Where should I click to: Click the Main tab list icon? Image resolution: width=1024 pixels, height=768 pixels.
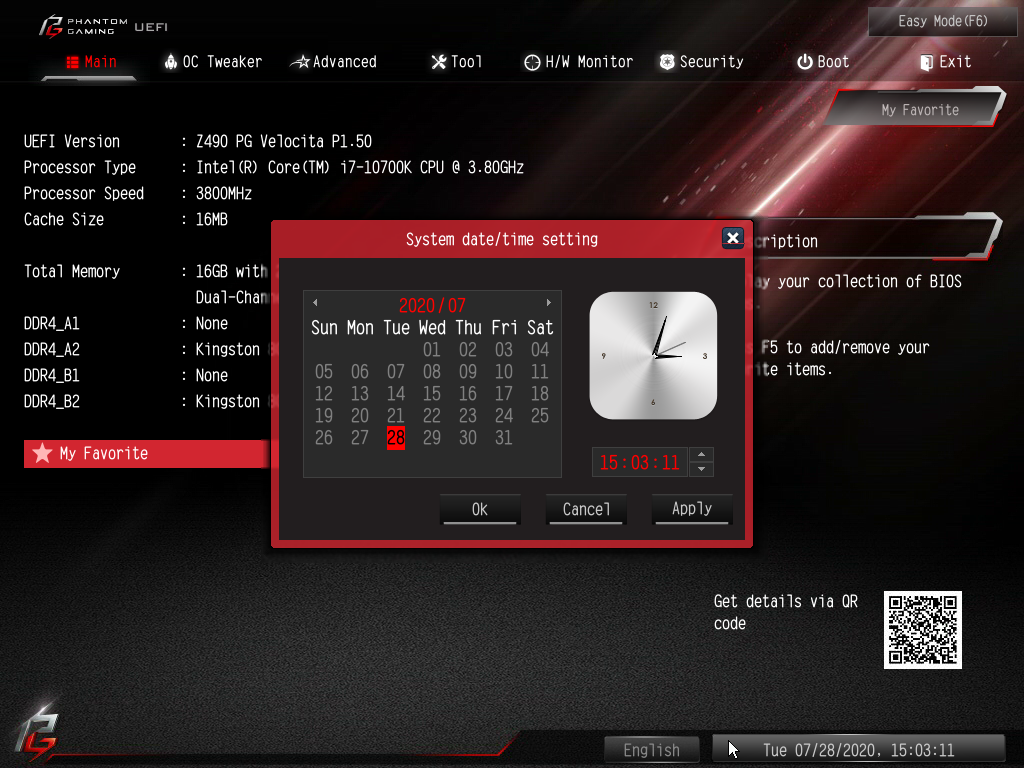click(72, 62)
